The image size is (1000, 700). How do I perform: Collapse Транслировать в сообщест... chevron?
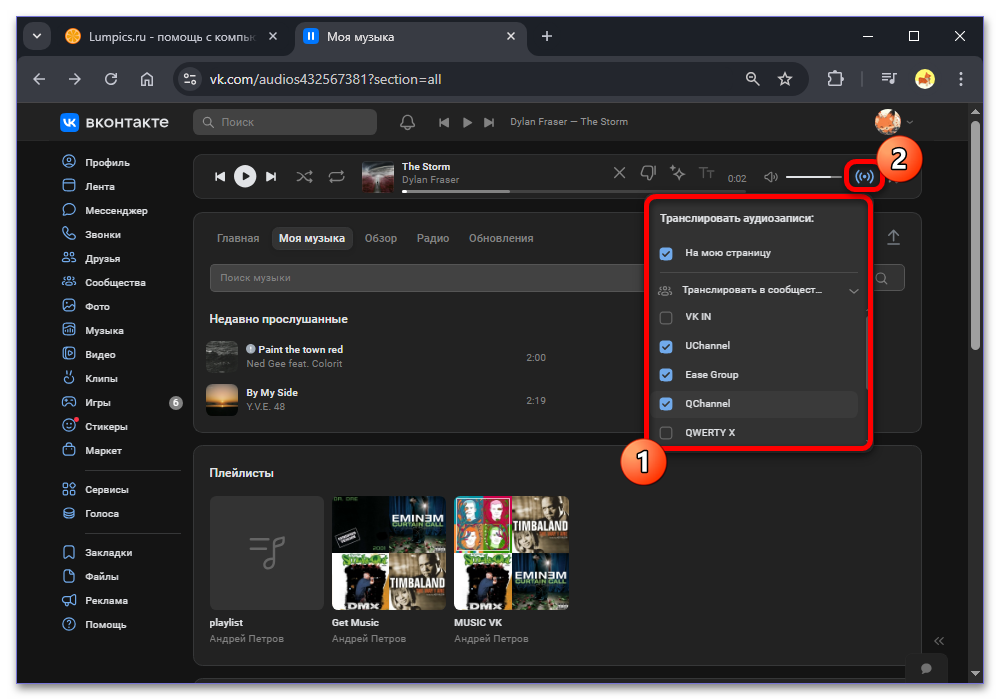tap(853, 291)
